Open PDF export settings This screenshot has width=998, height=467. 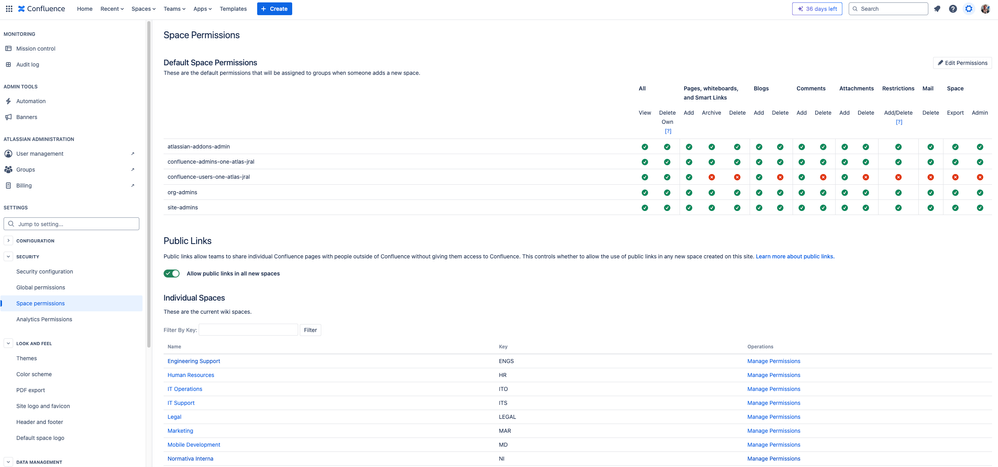[31, 390]
